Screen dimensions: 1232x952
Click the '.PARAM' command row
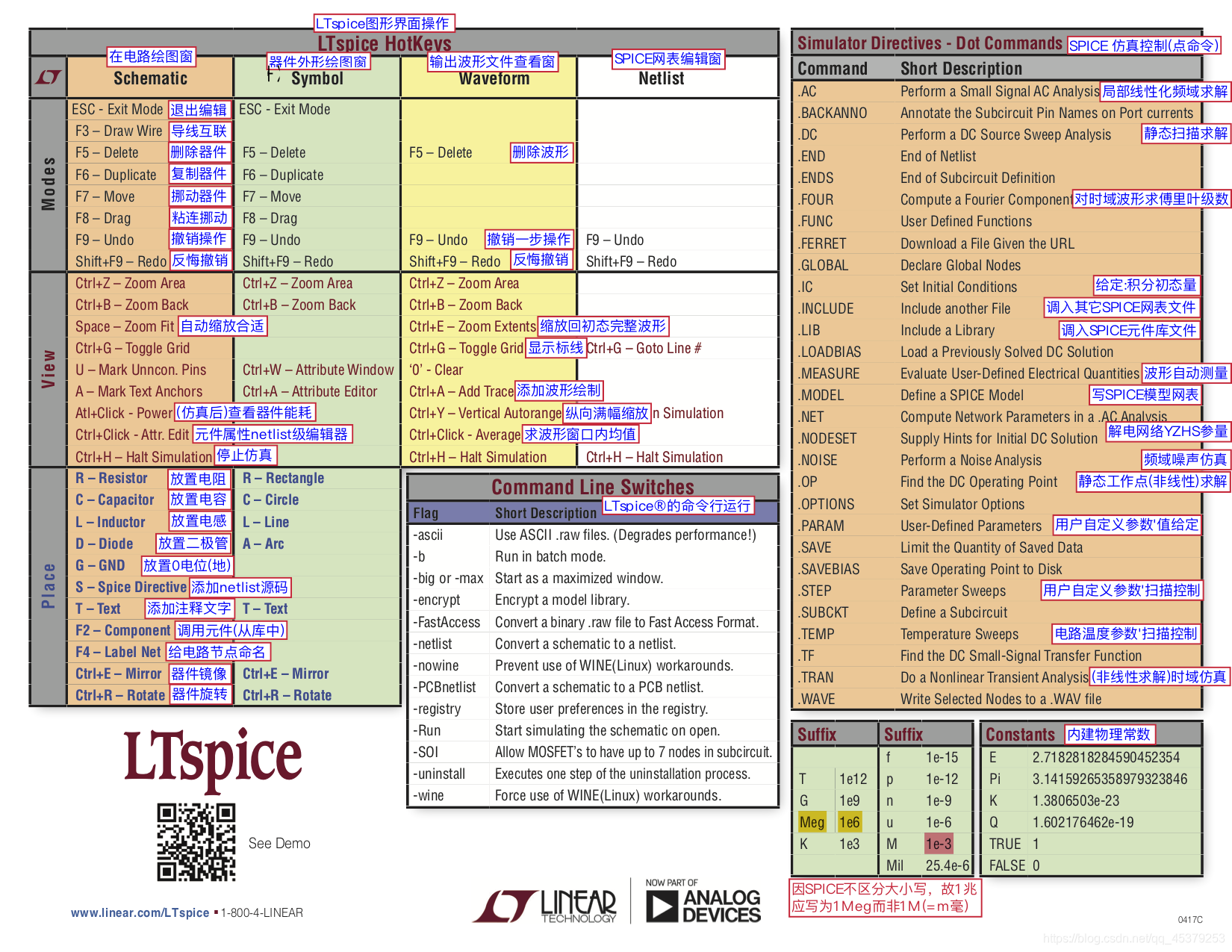tap(997, 526)
